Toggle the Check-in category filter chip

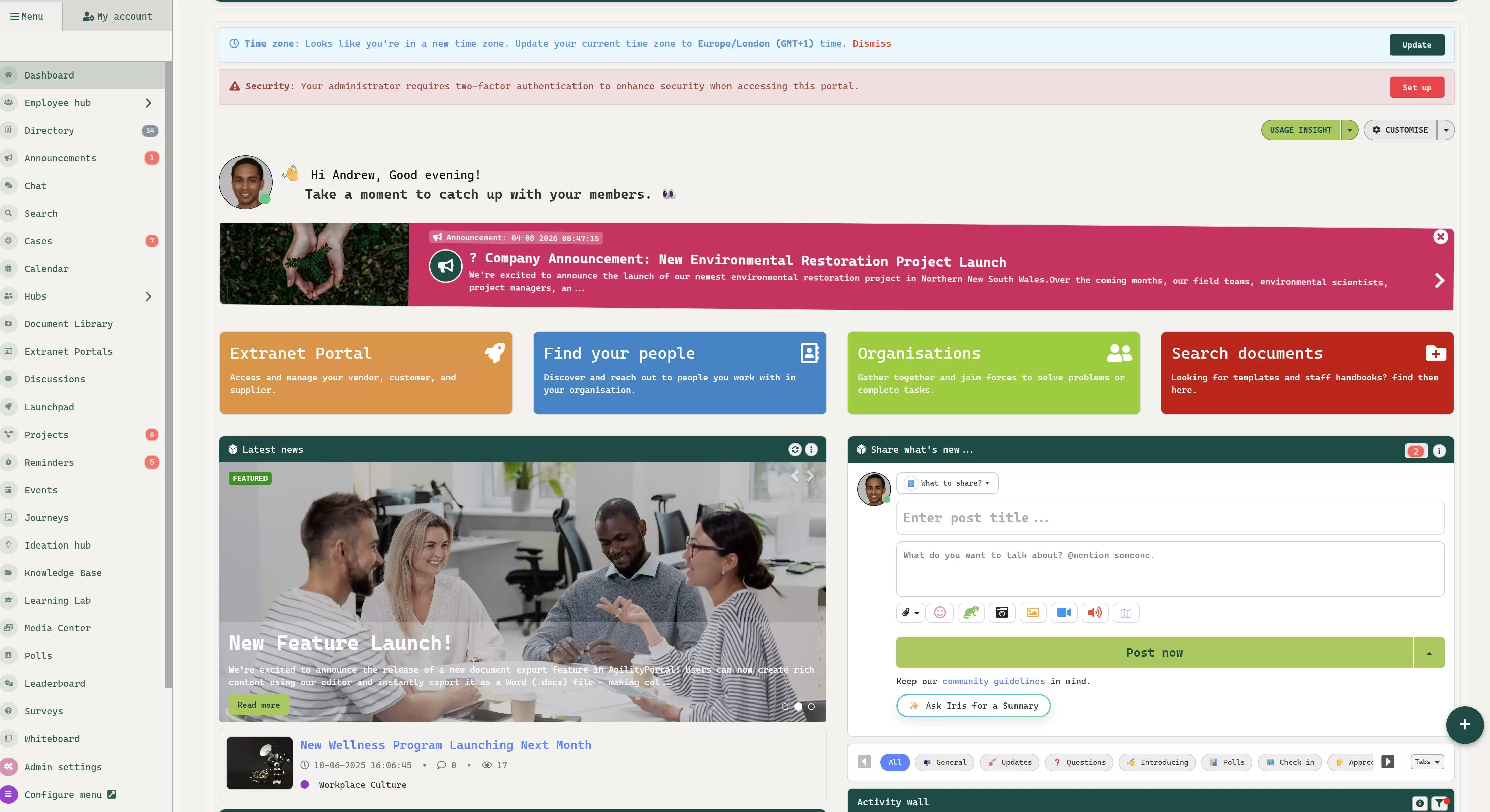(1290, 762)
